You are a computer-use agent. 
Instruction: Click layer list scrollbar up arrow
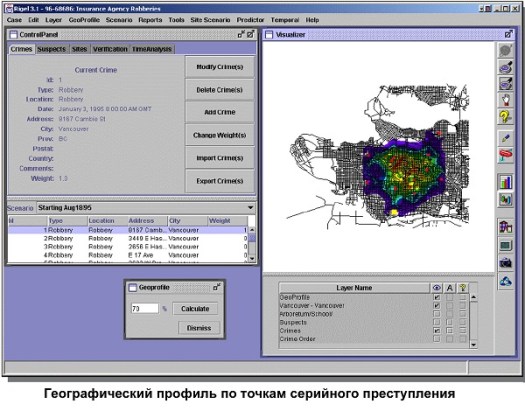click(473, 297)
